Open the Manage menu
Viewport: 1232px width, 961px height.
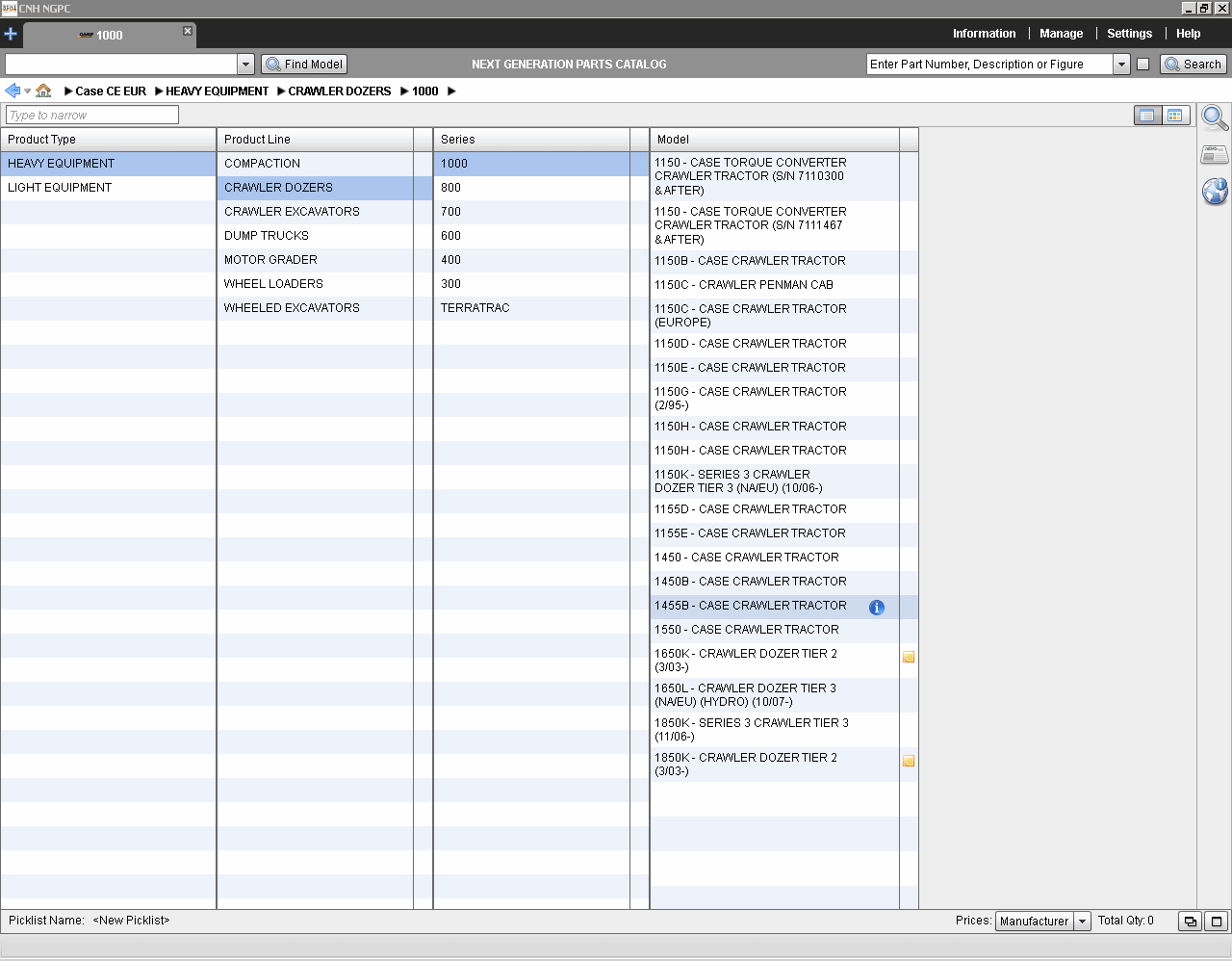(1061, 34)
